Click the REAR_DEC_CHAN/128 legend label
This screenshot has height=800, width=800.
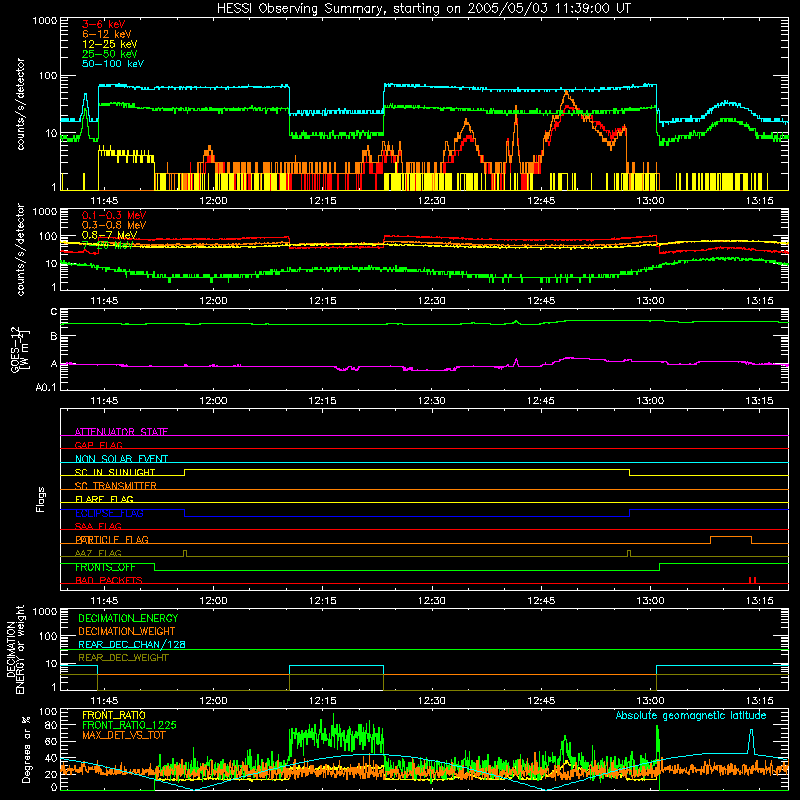132,644
